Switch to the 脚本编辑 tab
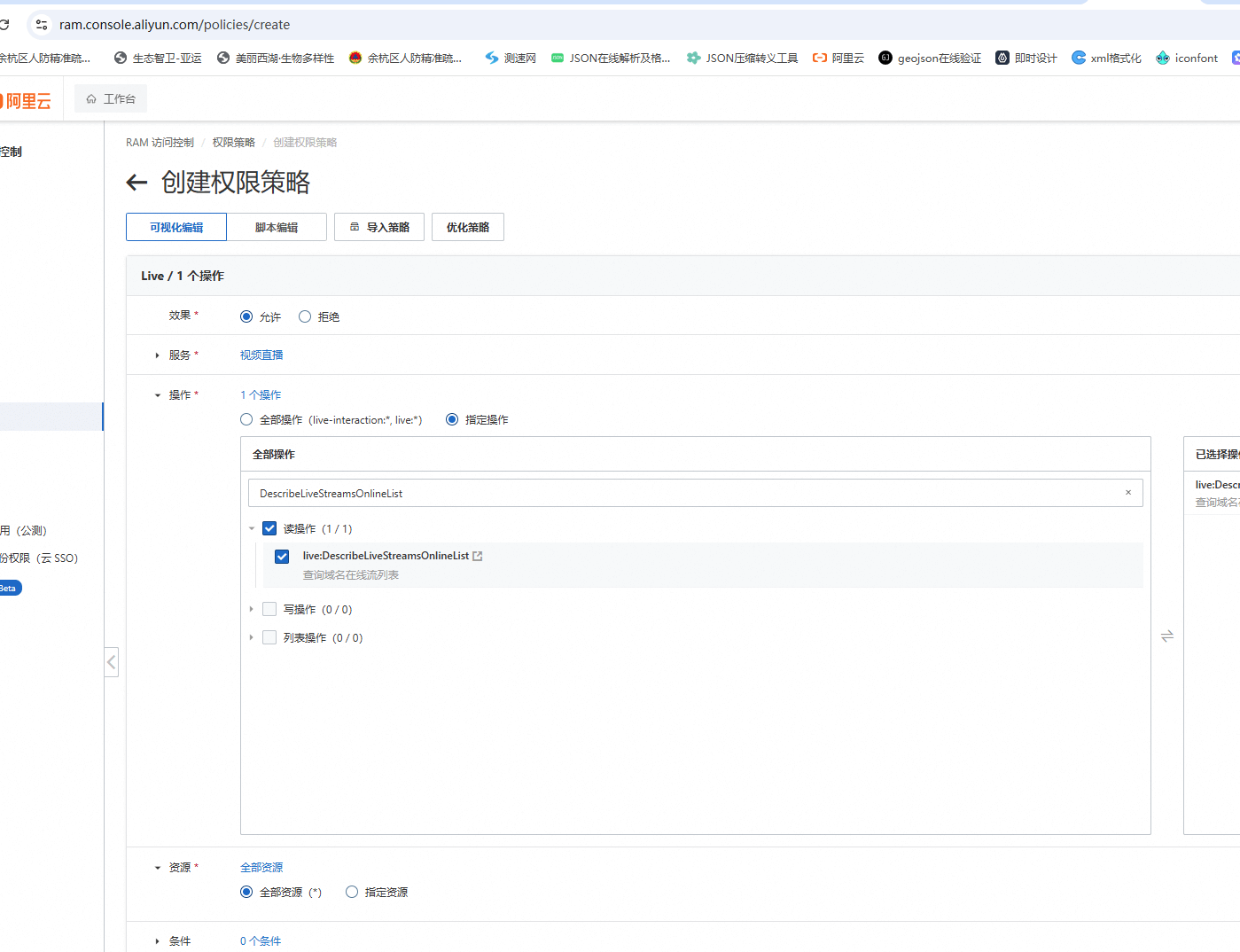The width and height of the screenshot is (1240, 952). point(277,227)
